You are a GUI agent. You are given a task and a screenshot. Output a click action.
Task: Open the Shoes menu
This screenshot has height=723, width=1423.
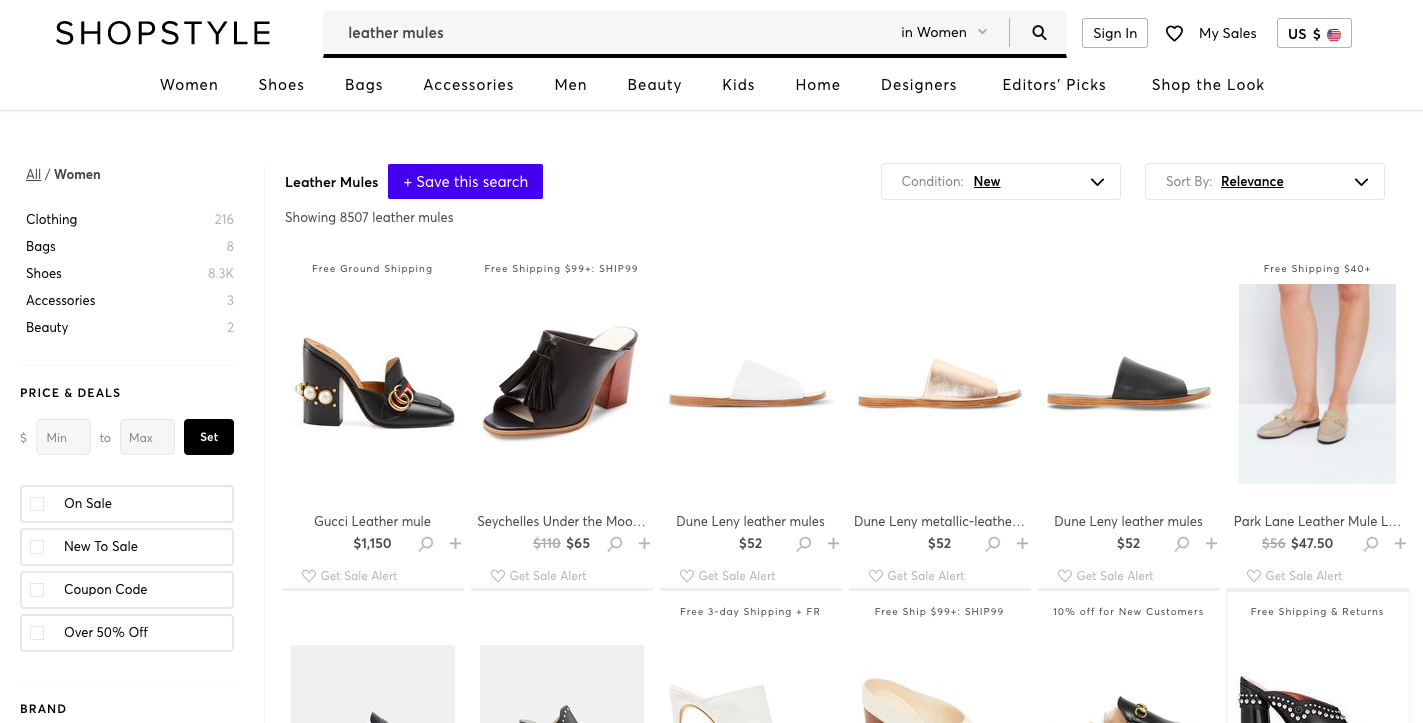(281, 85)
